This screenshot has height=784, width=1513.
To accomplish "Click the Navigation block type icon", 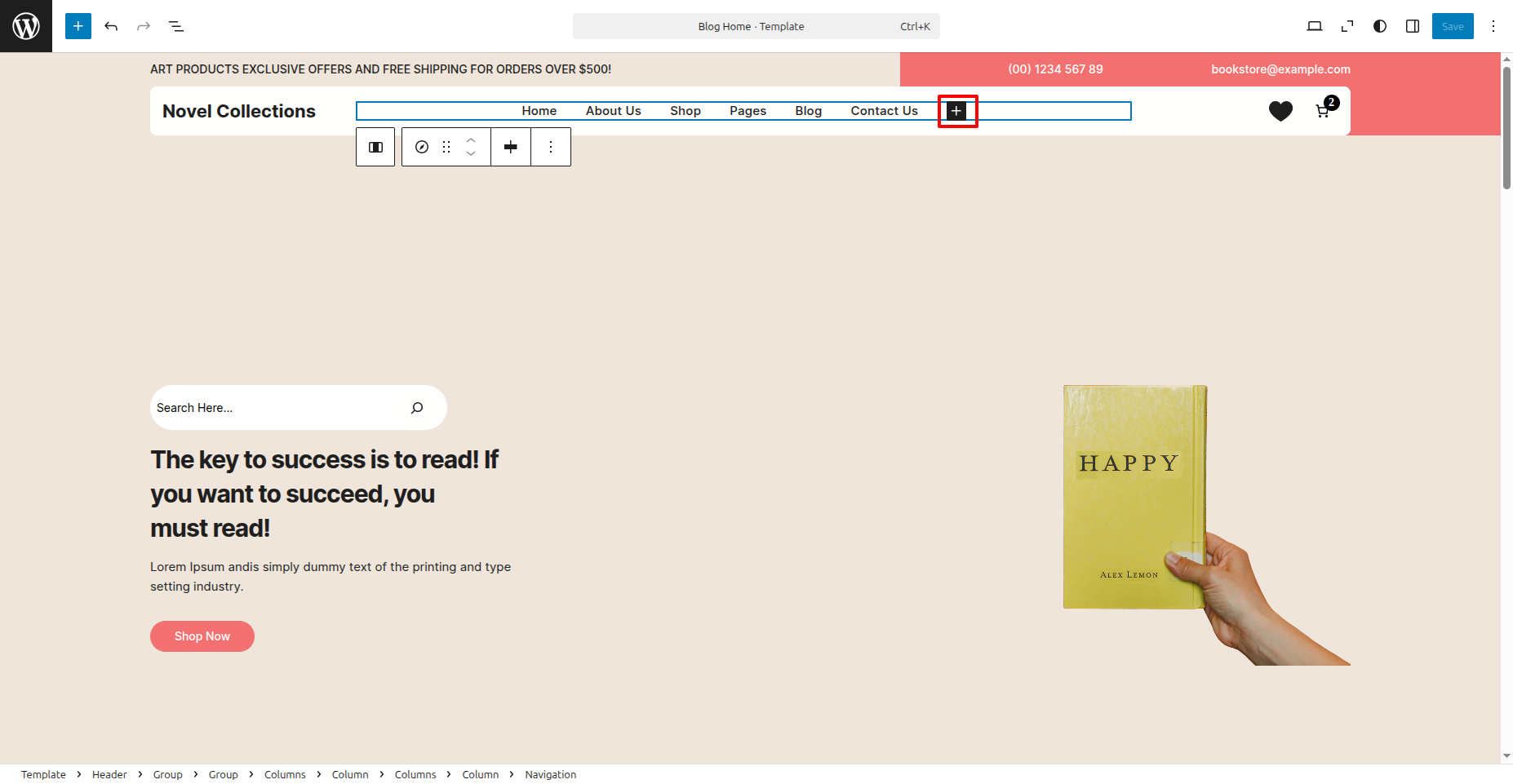I will click(x=422, y=147).
